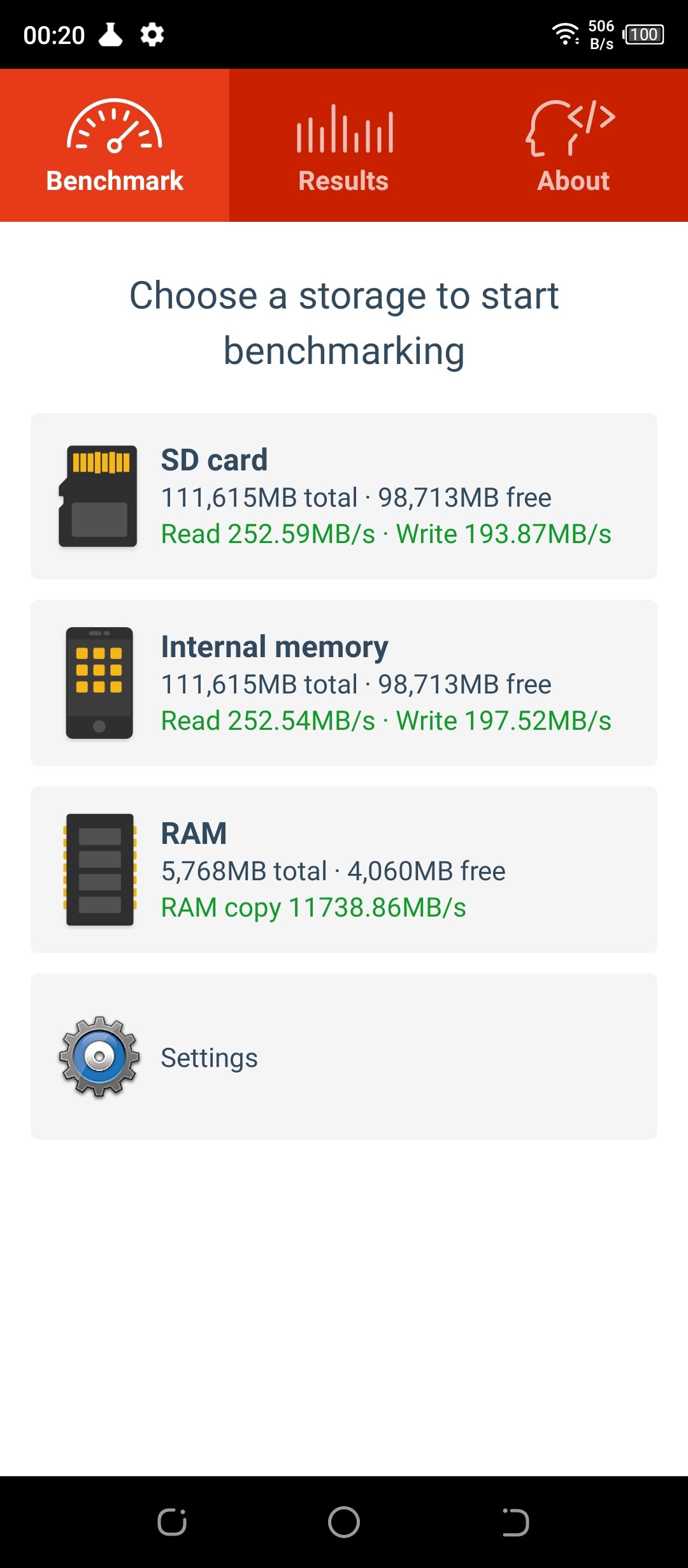
Task: Tap the bar chart Results icon
Action: click(345, 129)
